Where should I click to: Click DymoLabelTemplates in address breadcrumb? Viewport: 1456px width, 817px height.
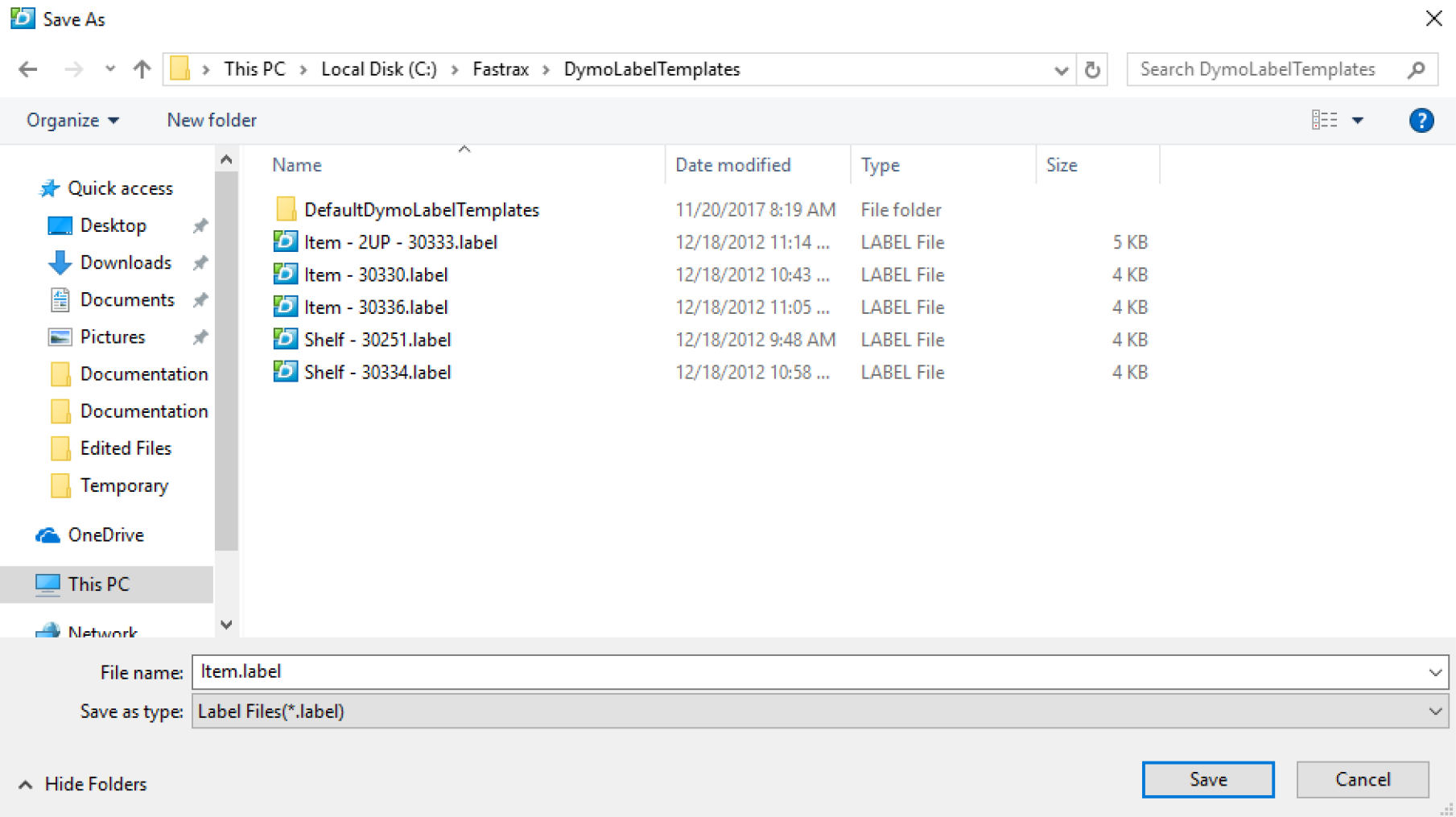(x=652, y=69)
